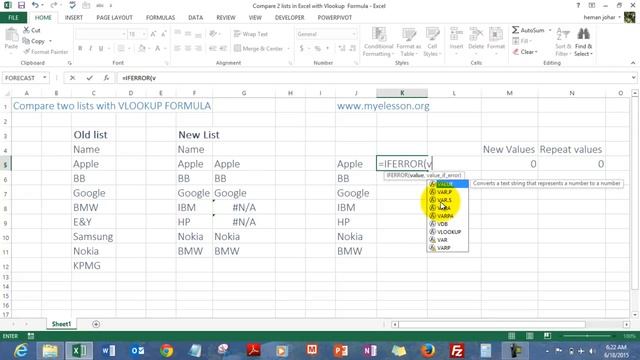Click Cut in the Clipboard group
Screen dimensions: 640x360
coord(32,30)
